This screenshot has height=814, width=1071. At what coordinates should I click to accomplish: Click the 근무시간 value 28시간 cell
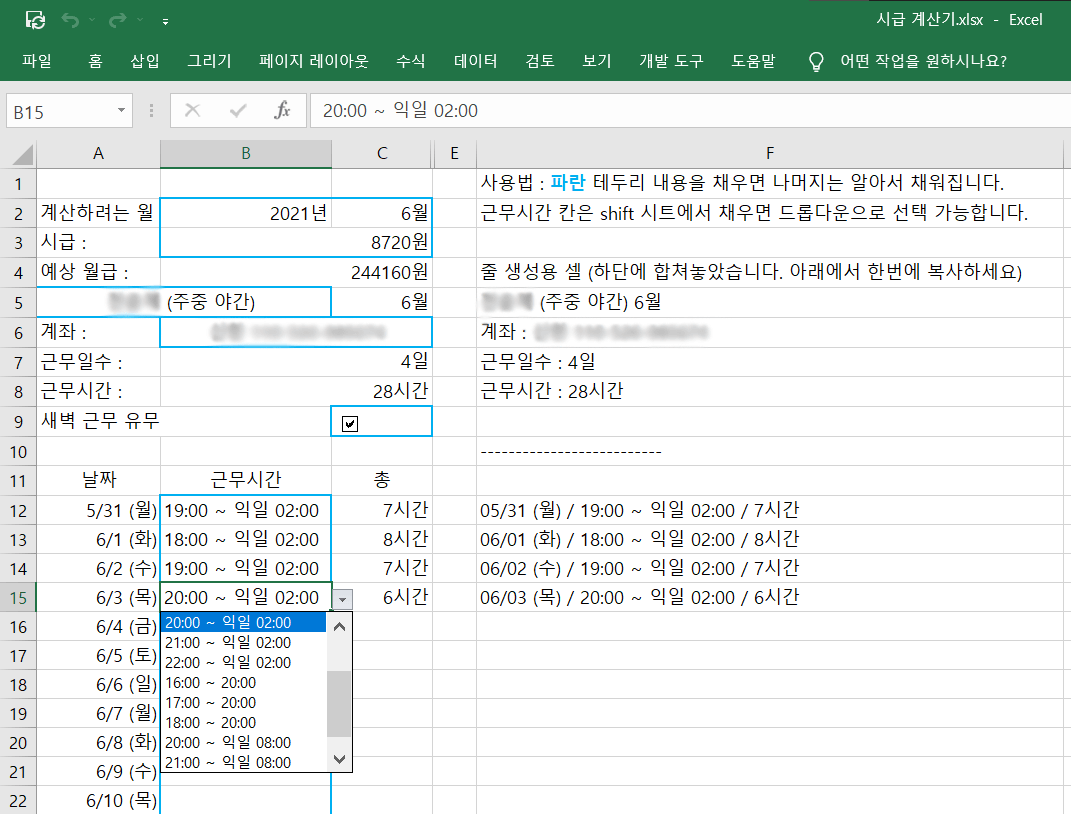[296, 391]
